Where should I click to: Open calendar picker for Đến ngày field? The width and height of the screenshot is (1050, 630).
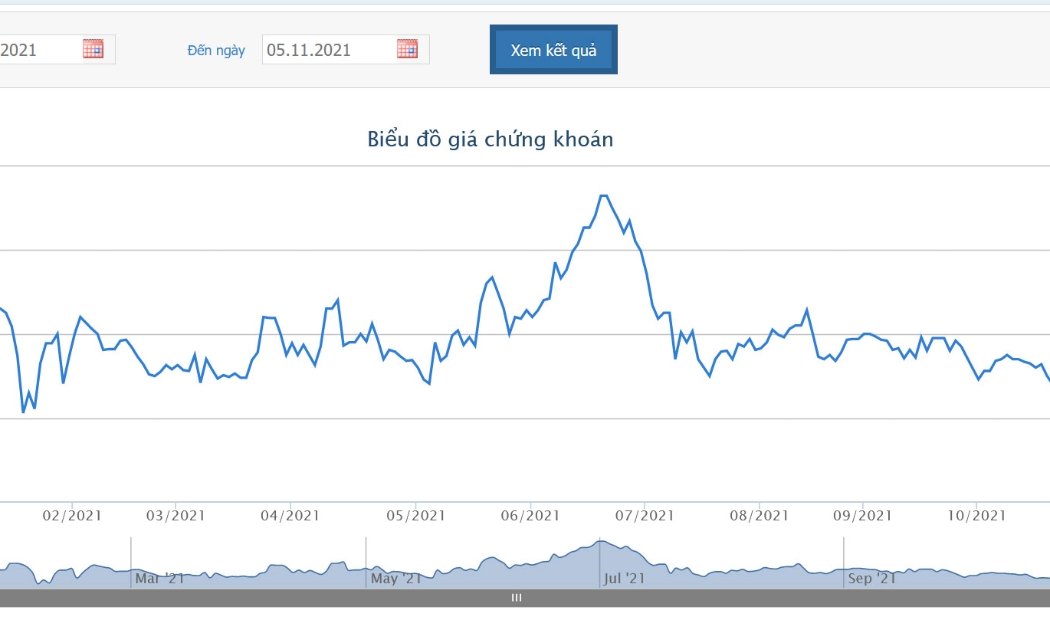407,49
